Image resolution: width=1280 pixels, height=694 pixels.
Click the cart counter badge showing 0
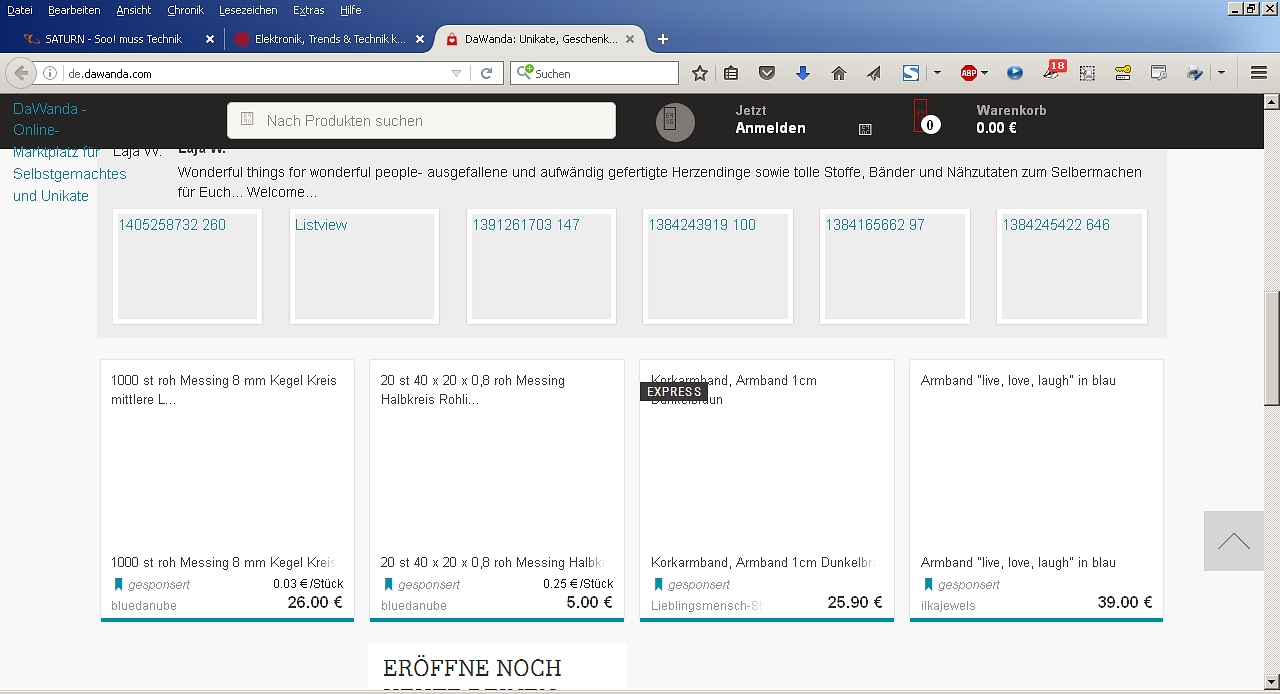pyautogui.click(x=930, y=125)
